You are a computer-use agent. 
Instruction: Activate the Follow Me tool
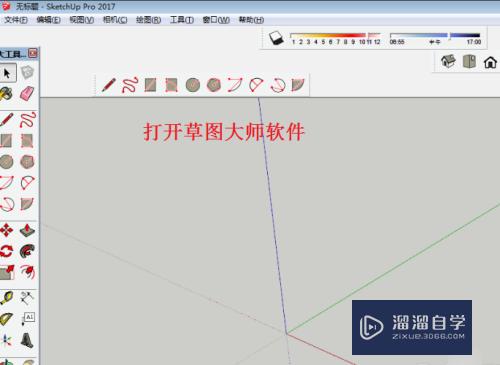27,251
